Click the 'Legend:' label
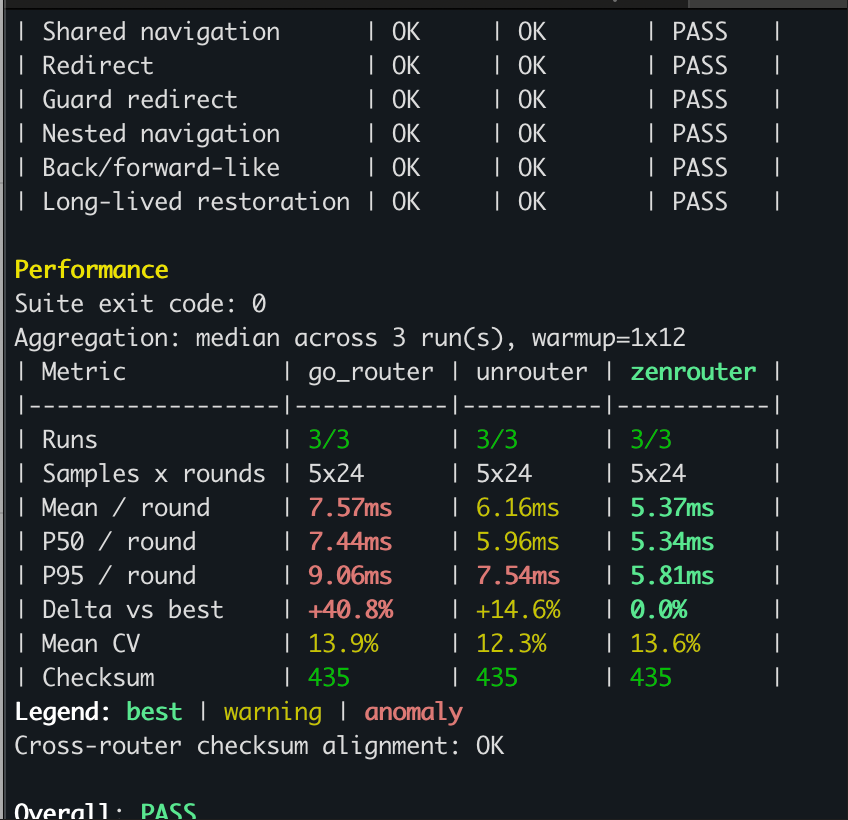The image size is (848, 820). pos(63,712)
